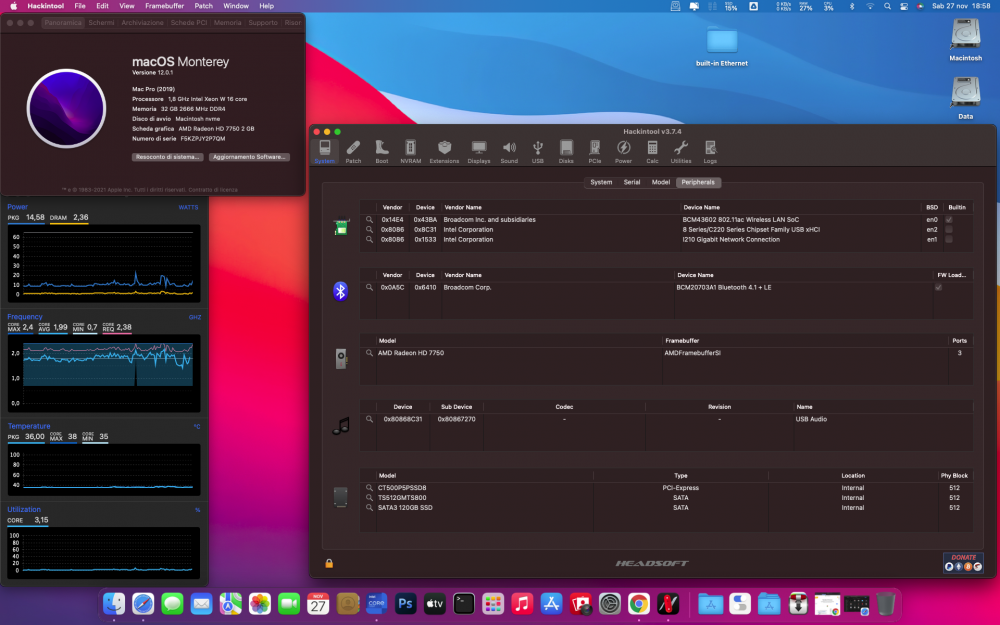
Task: Click the DONATE button in Hackintool
Action: click(x=964, y=562)
